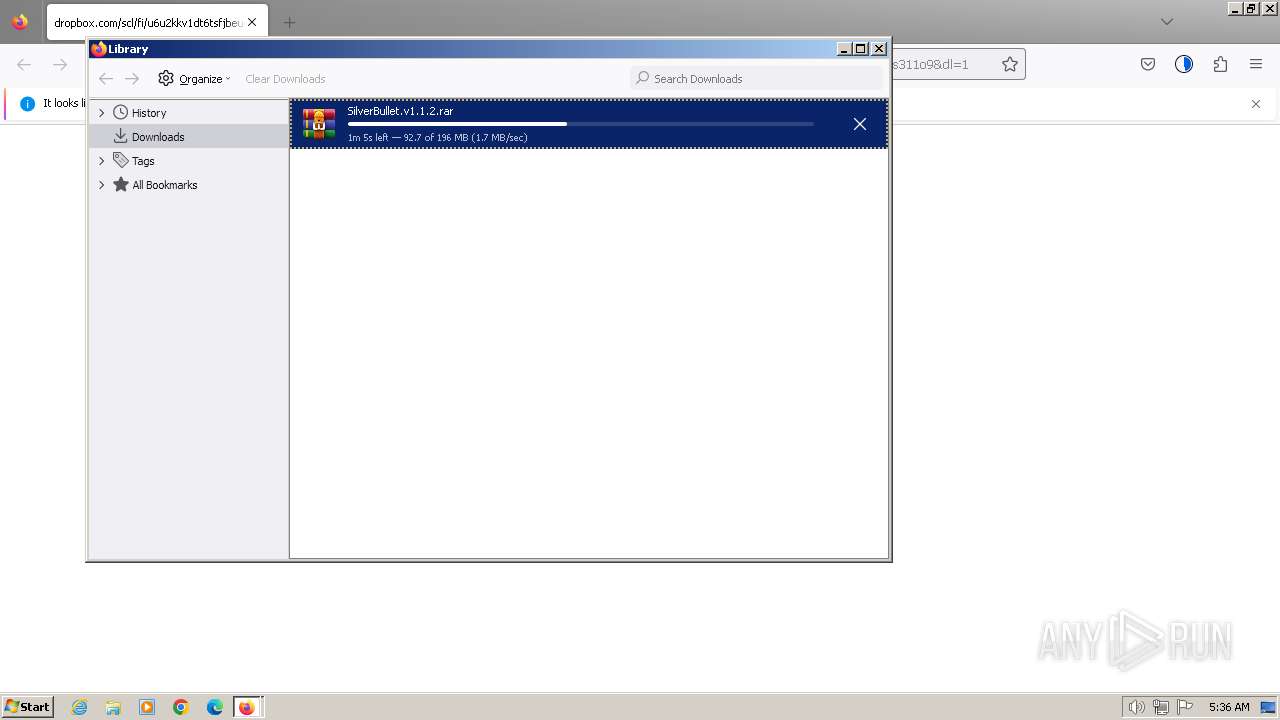Screen dimensions: 1280x720
Task: Go back in Library window
Action: pyautogui.click(x=106, y=79)
